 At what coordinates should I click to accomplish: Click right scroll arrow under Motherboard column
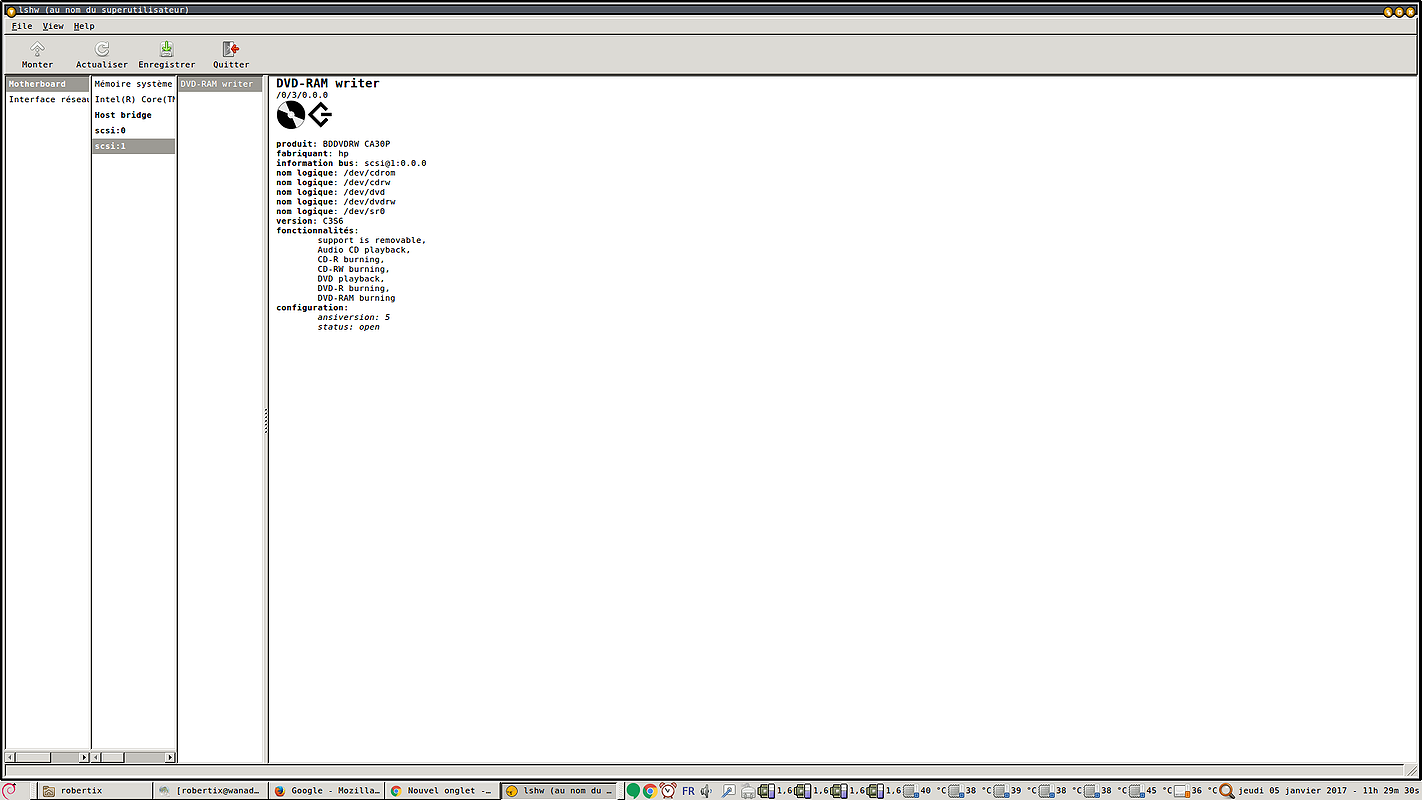pyautogui.click(x=84, y=757)
